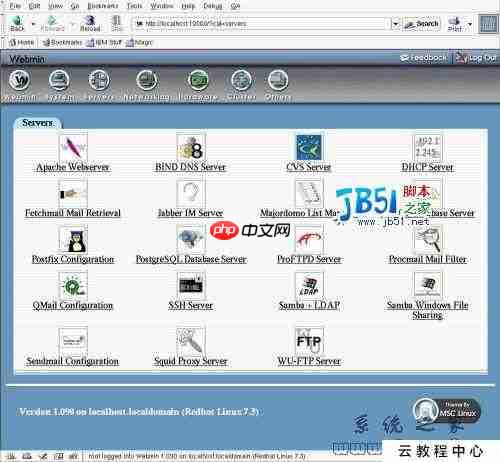This screenshot has height=462, width=500.
Task: Select the Servers tab heading
Action: 37,123
